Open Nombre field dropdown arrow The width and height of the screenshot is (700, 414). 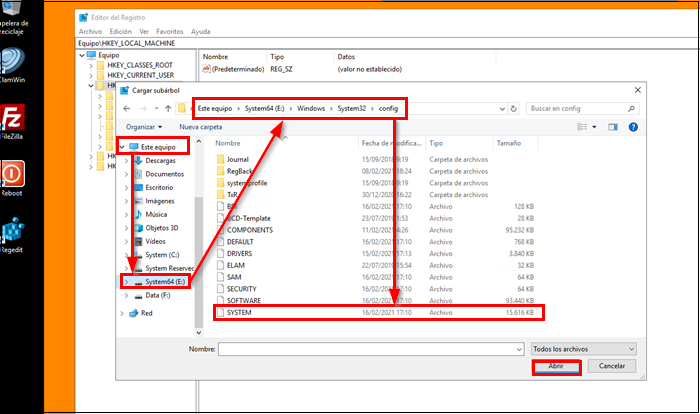point(519,349)
